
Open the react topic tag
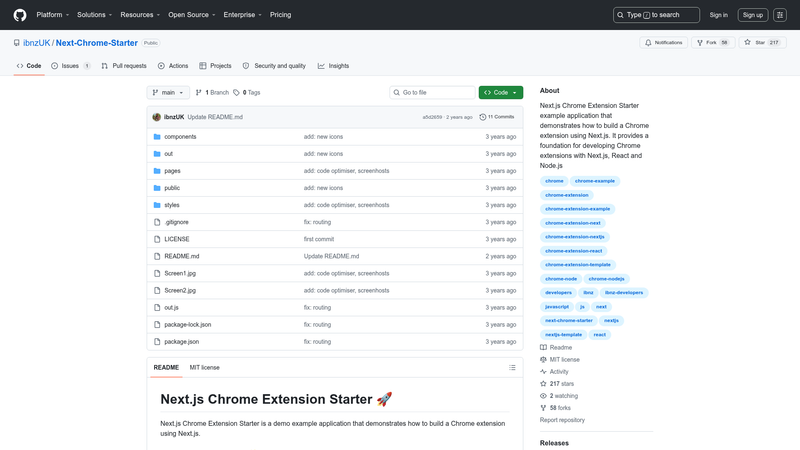[x=599, y=335]
